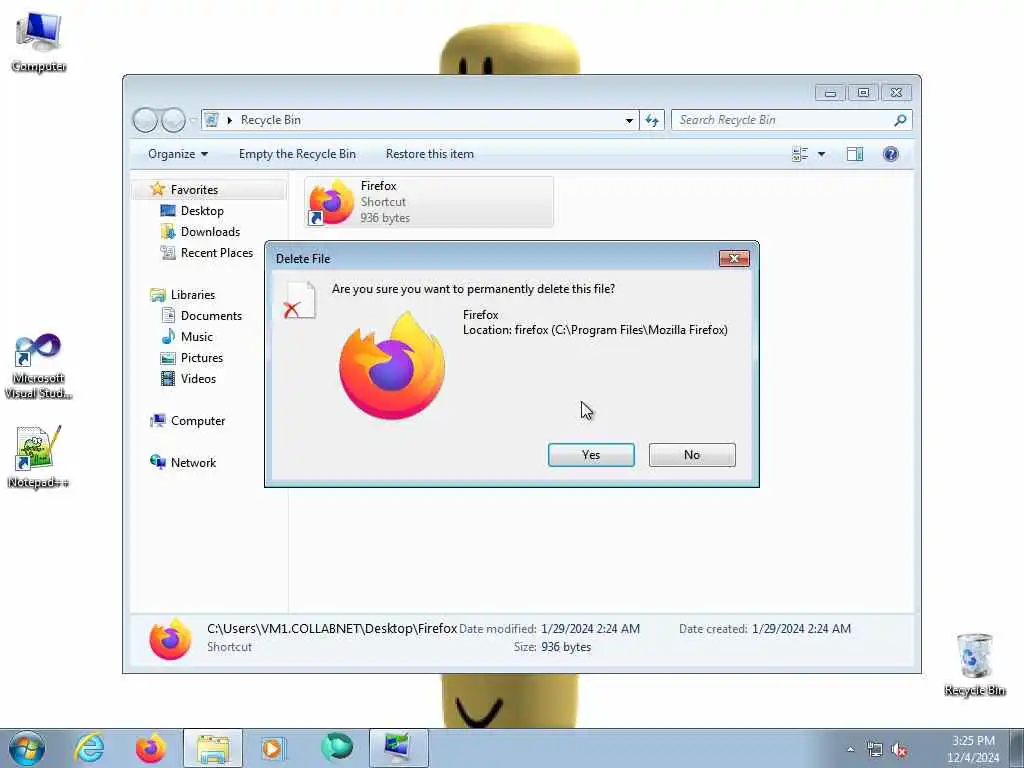Minimize the Recycle Bin window
The width and height of the screenshot is (1024, 768).
(830, 93)
